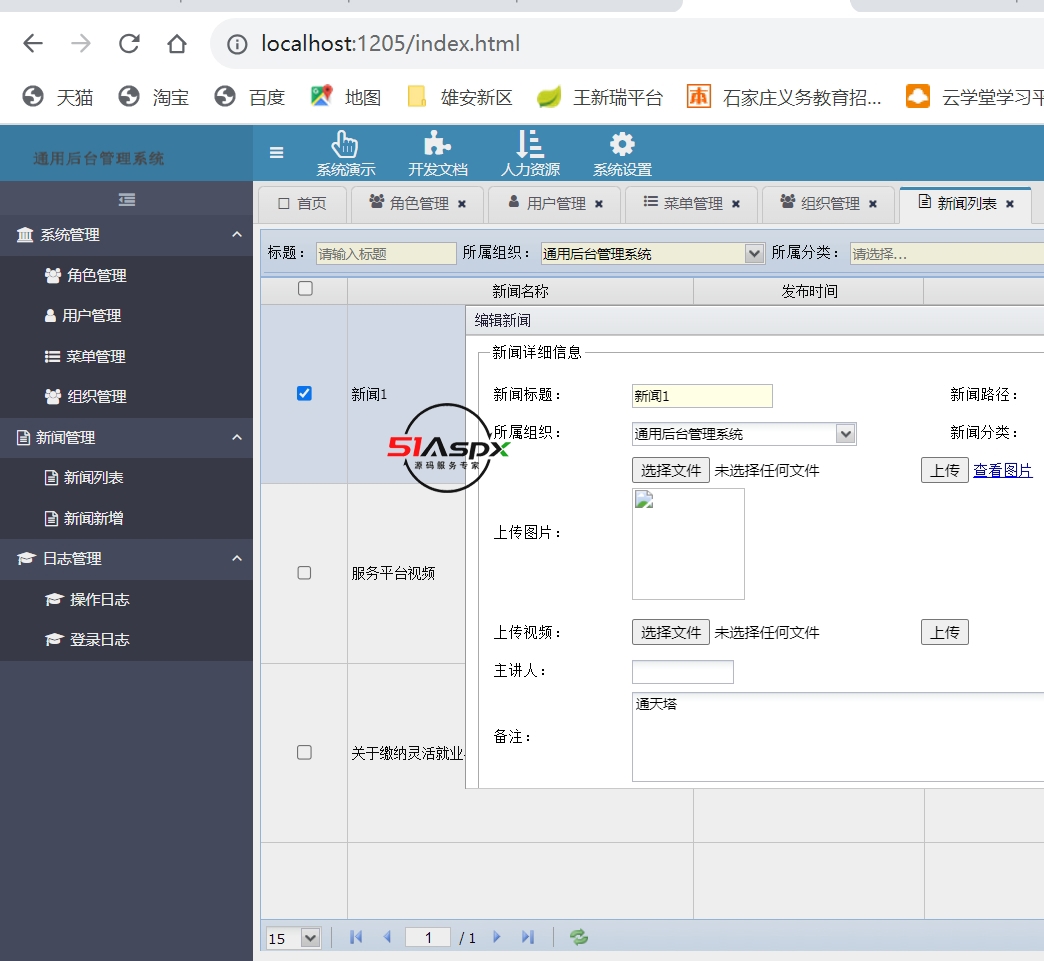Edit the 新闻标题 field in dialog

pos(702,396)
